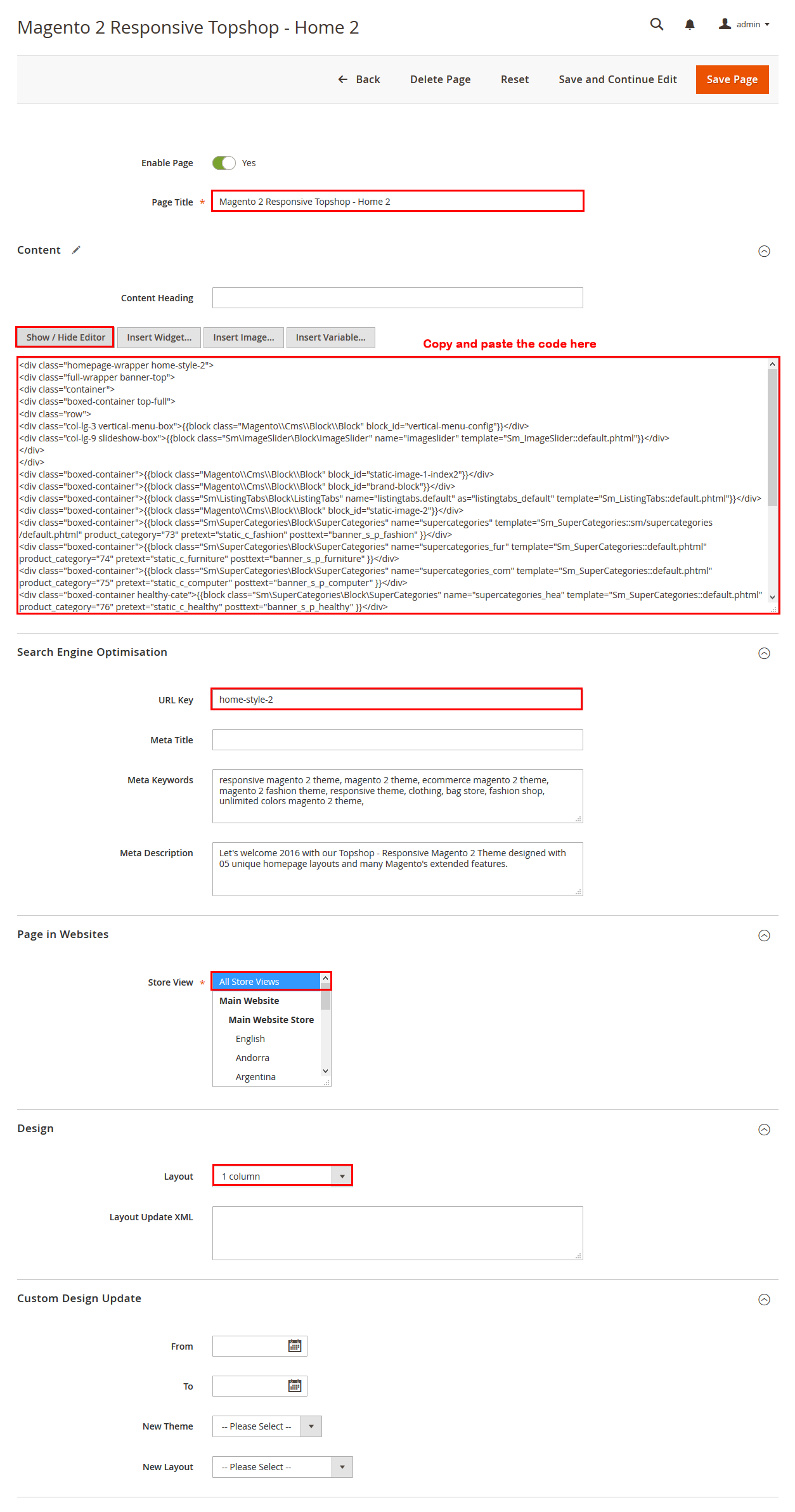Click the Save Page button
The image size is (795, 1512).
click(x=732, y=79)
